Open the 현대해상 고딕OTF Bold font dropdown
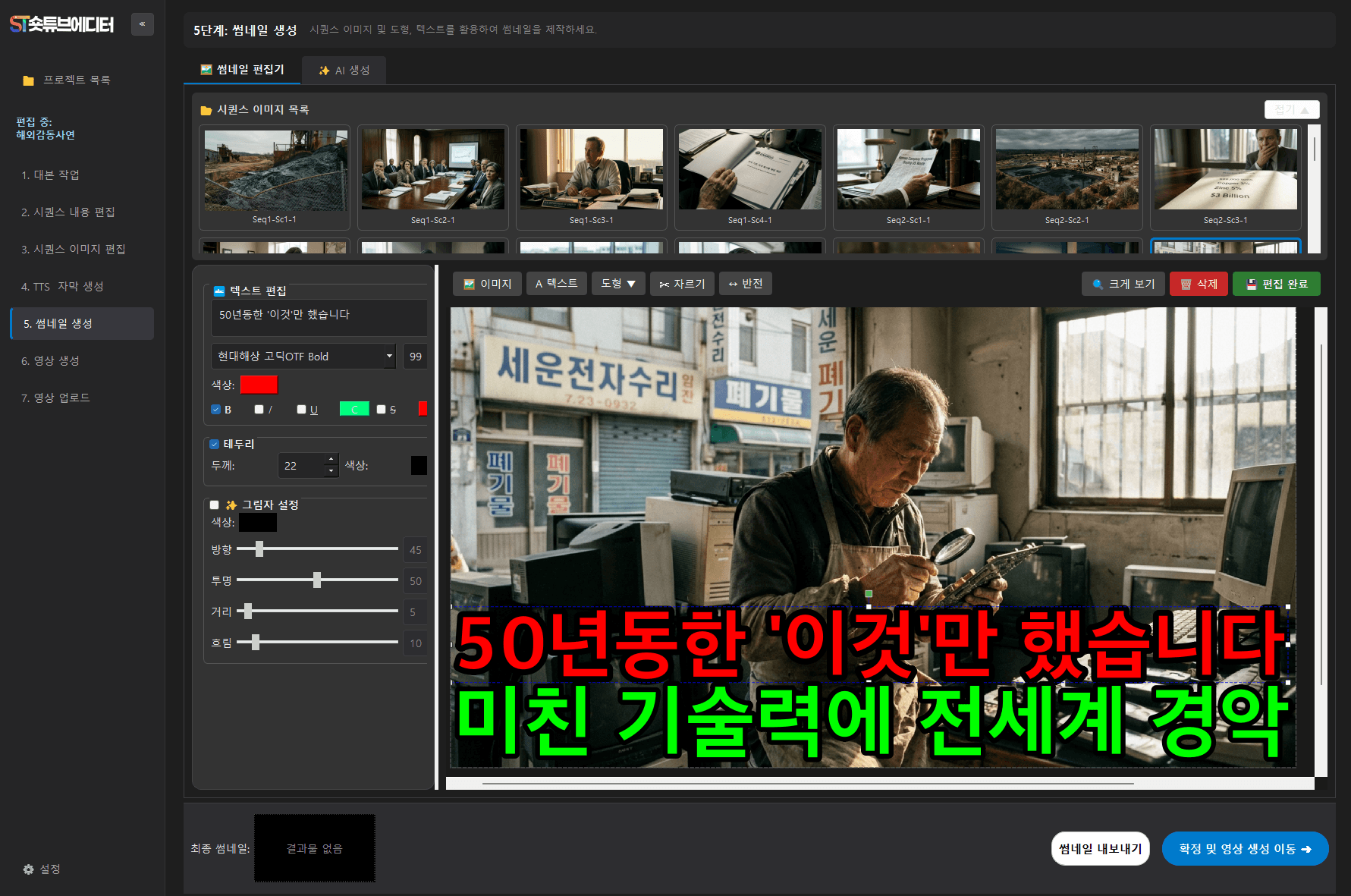The height and width of the screenshot is (896, 1351). click(303, 356)
